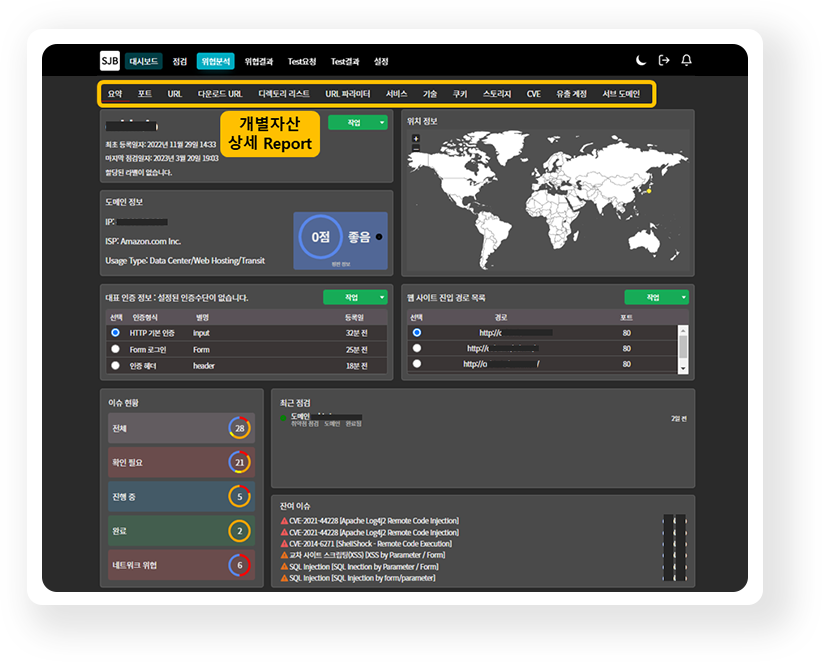Click the logout icon in header
The image size is (822, 662).
(664, 61)
